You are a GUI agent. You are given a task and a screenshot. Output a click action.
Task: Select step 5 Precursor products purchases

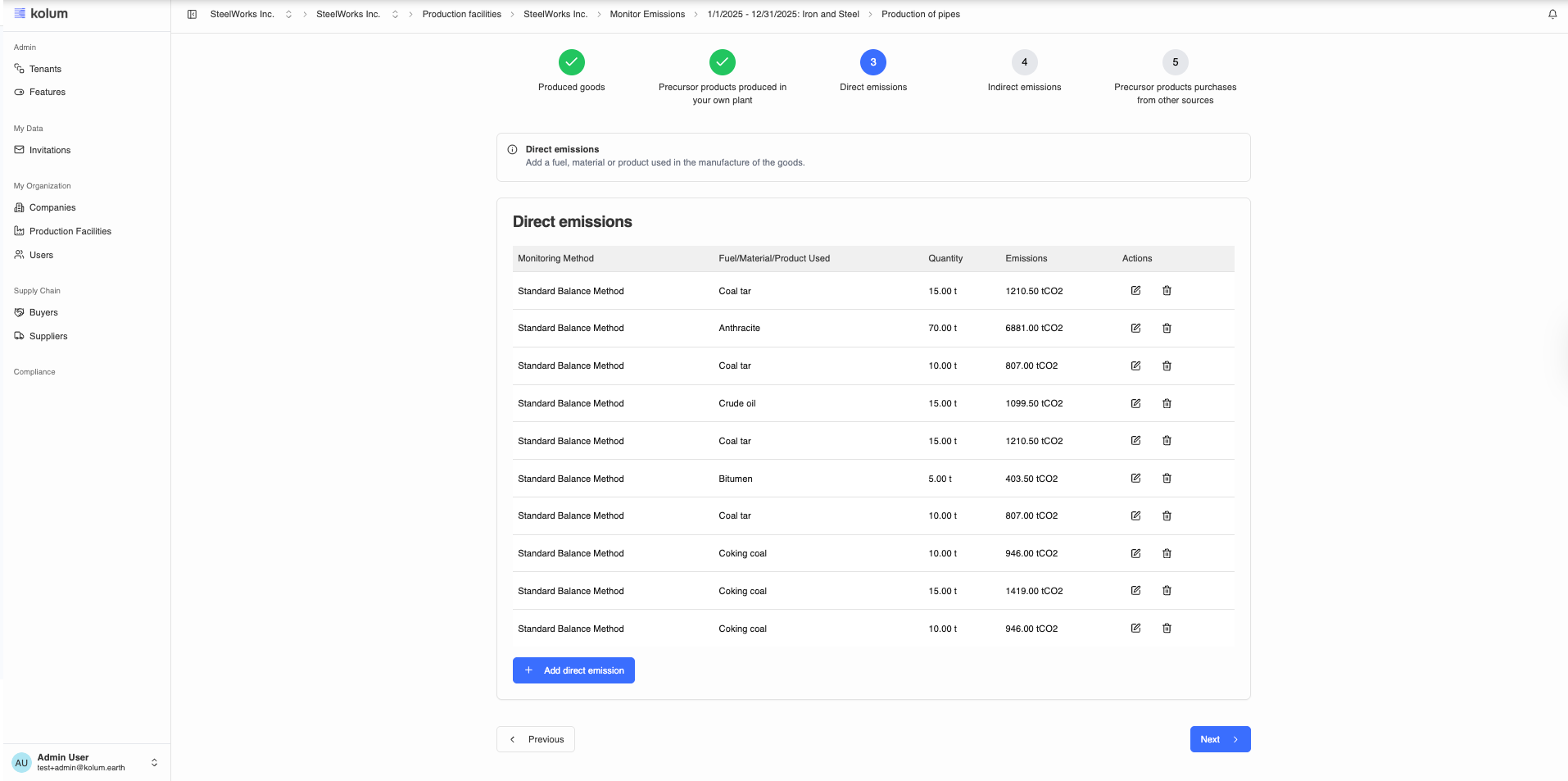[x=1175, y=62]
